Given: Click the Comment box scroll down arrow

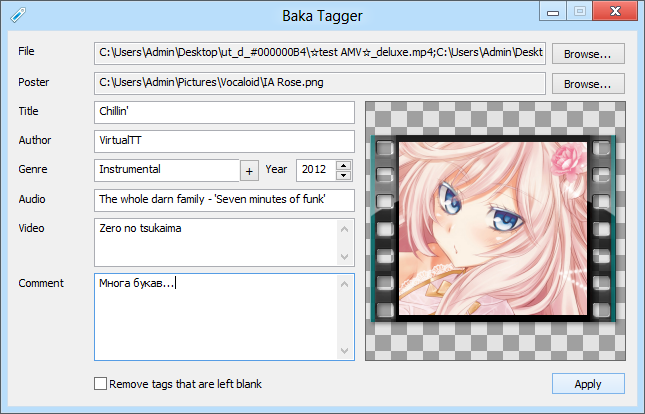Looking at the screenshot, I should tap(345, 351).
